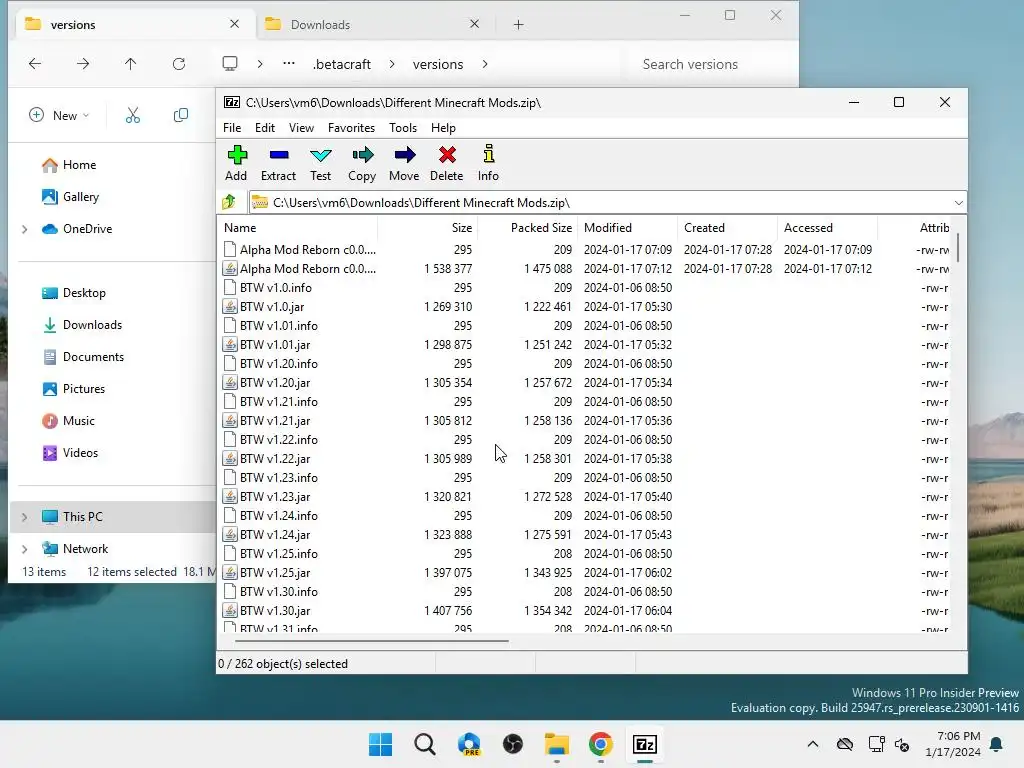
Task: Click the Copy icon in Explorer toolbar
Action: tap(181, 116)
